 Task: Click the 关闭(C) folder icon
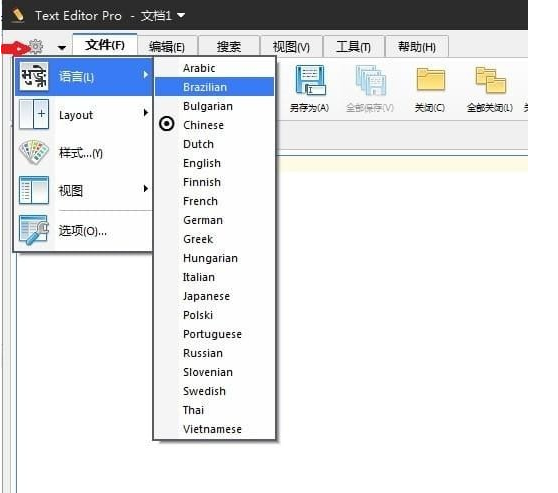[431, 80]
